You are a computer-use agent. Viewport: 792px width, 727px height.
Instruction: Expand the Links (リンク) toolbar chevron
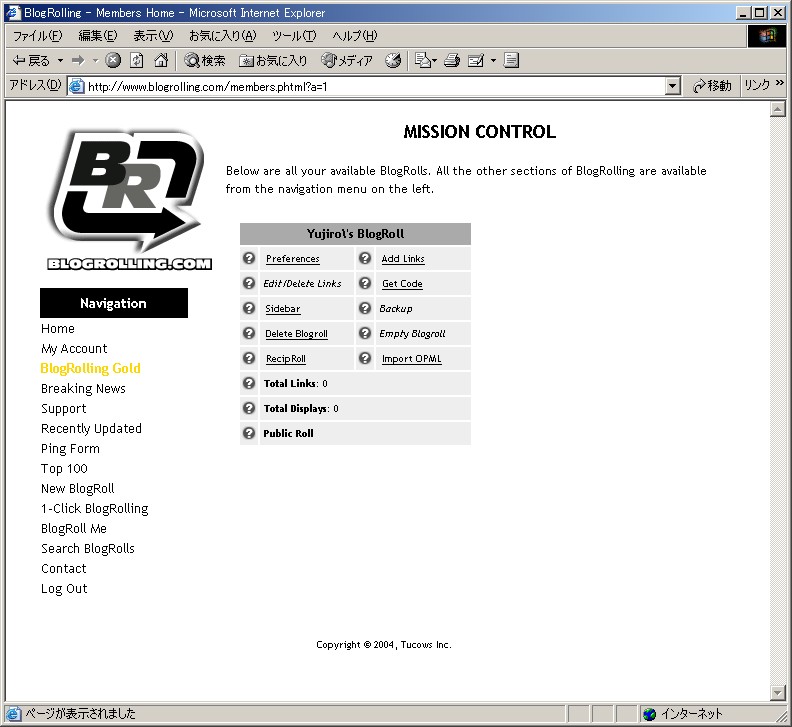pos(779,83)
